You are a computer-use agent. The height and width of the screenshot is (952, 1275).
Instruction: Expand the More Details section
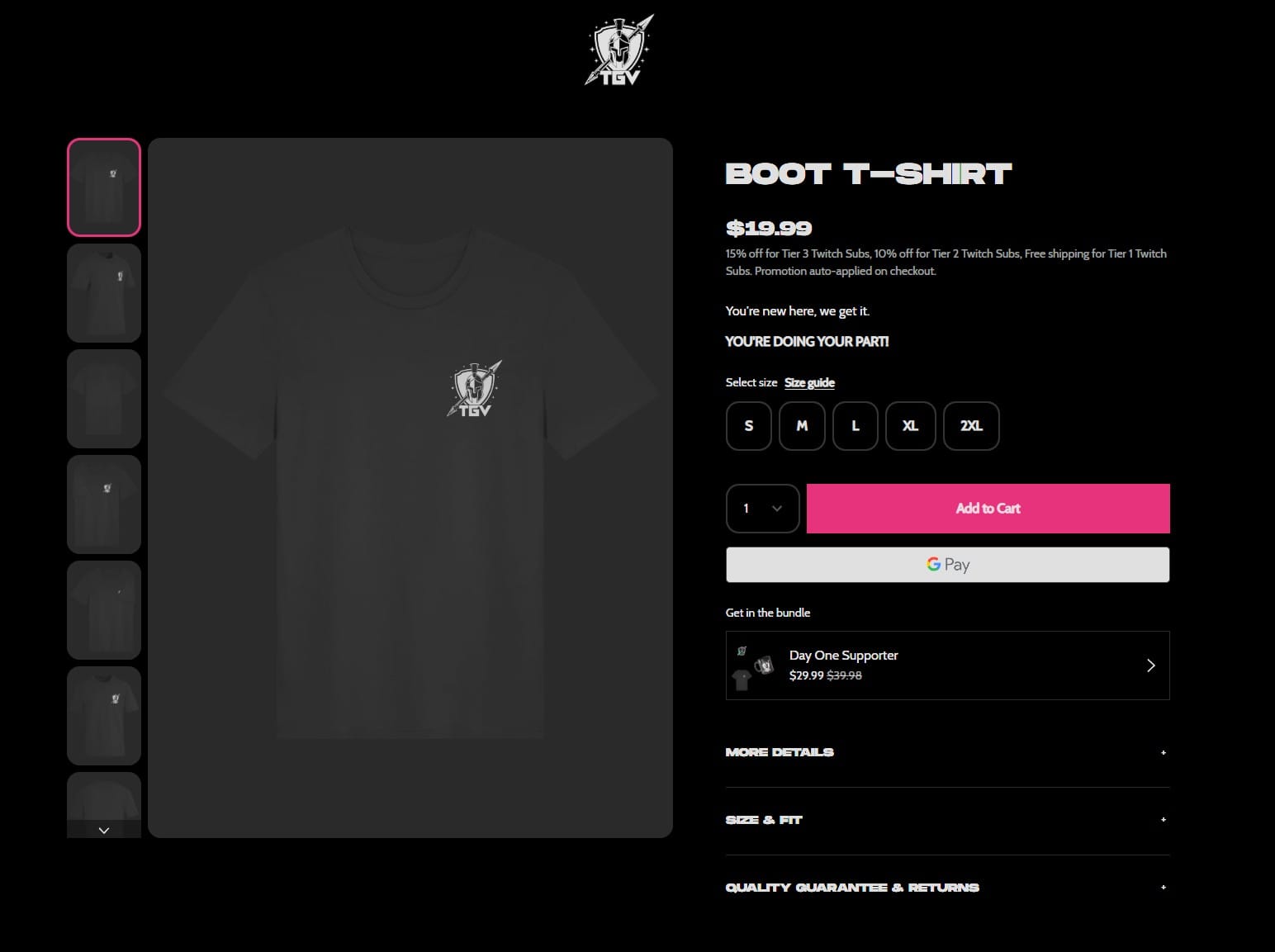coord(947,752)
